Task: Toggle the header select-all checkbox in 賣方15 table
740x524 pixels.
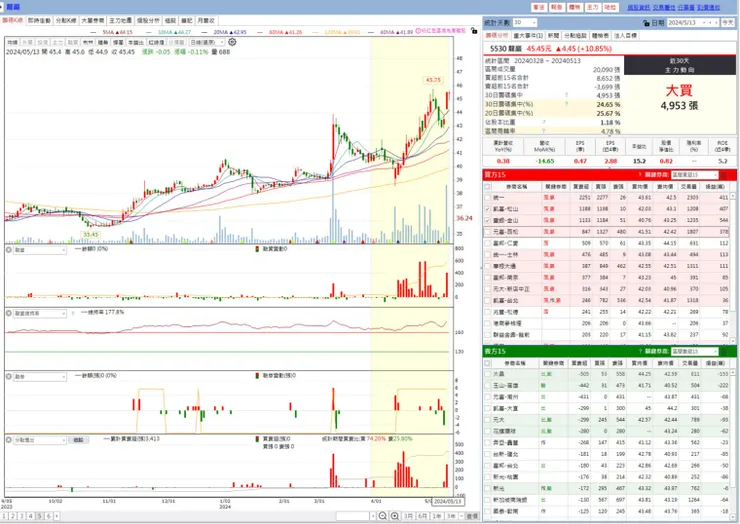Action: tap(487, 363)
